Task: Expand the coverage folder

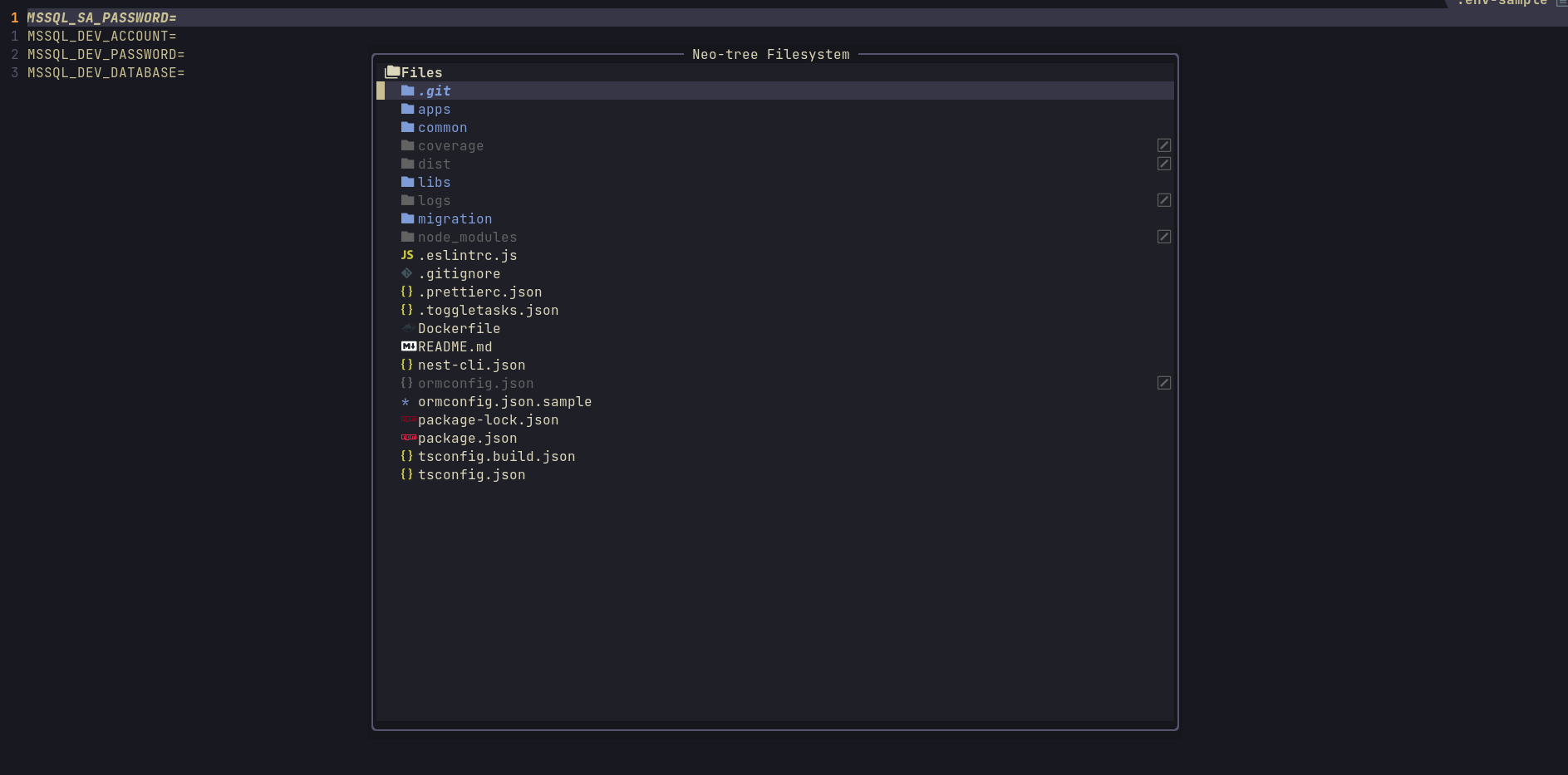Action: click(x=450, y=145)
